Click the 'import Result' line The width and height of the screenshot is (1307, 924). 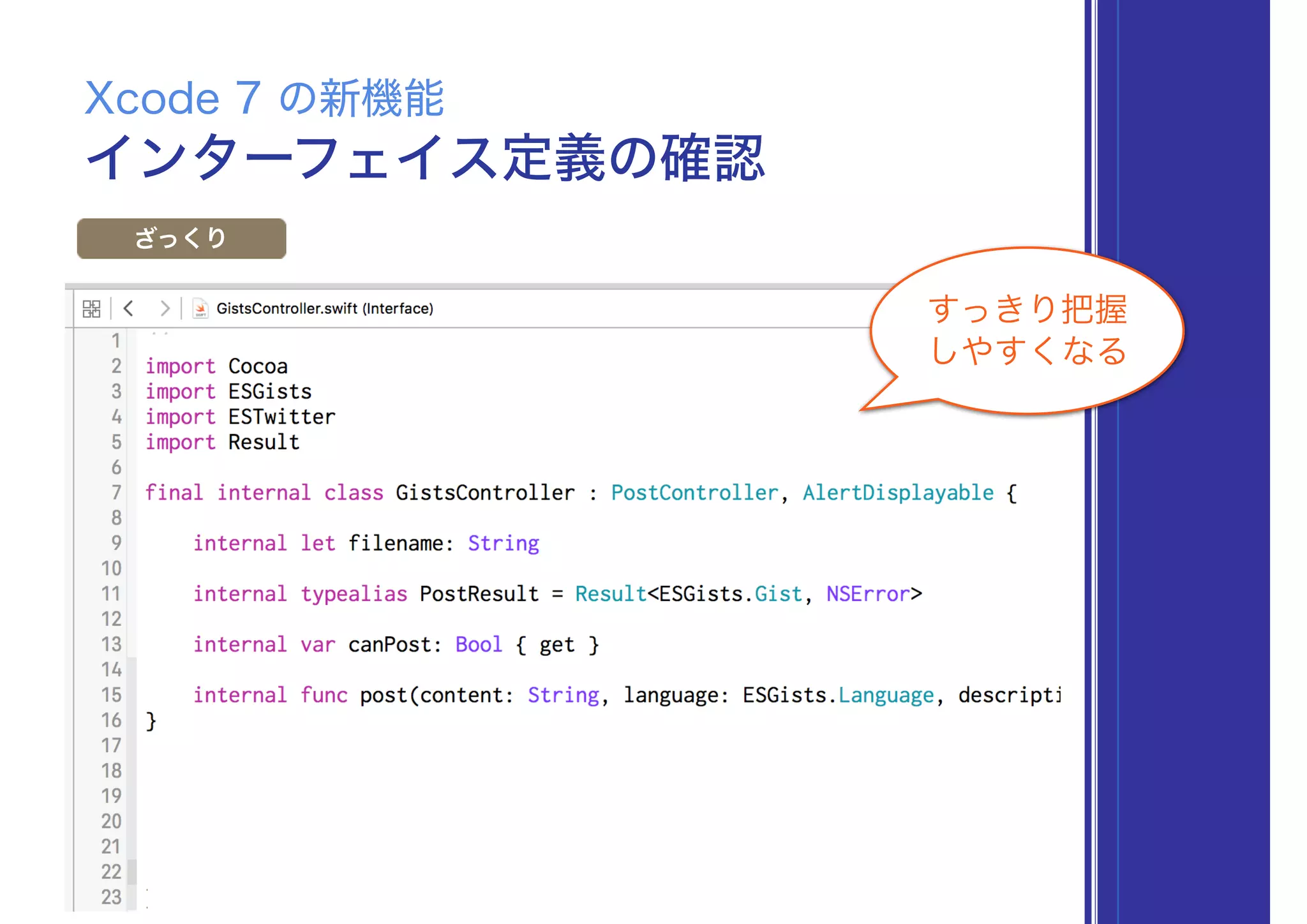point(223,442)
